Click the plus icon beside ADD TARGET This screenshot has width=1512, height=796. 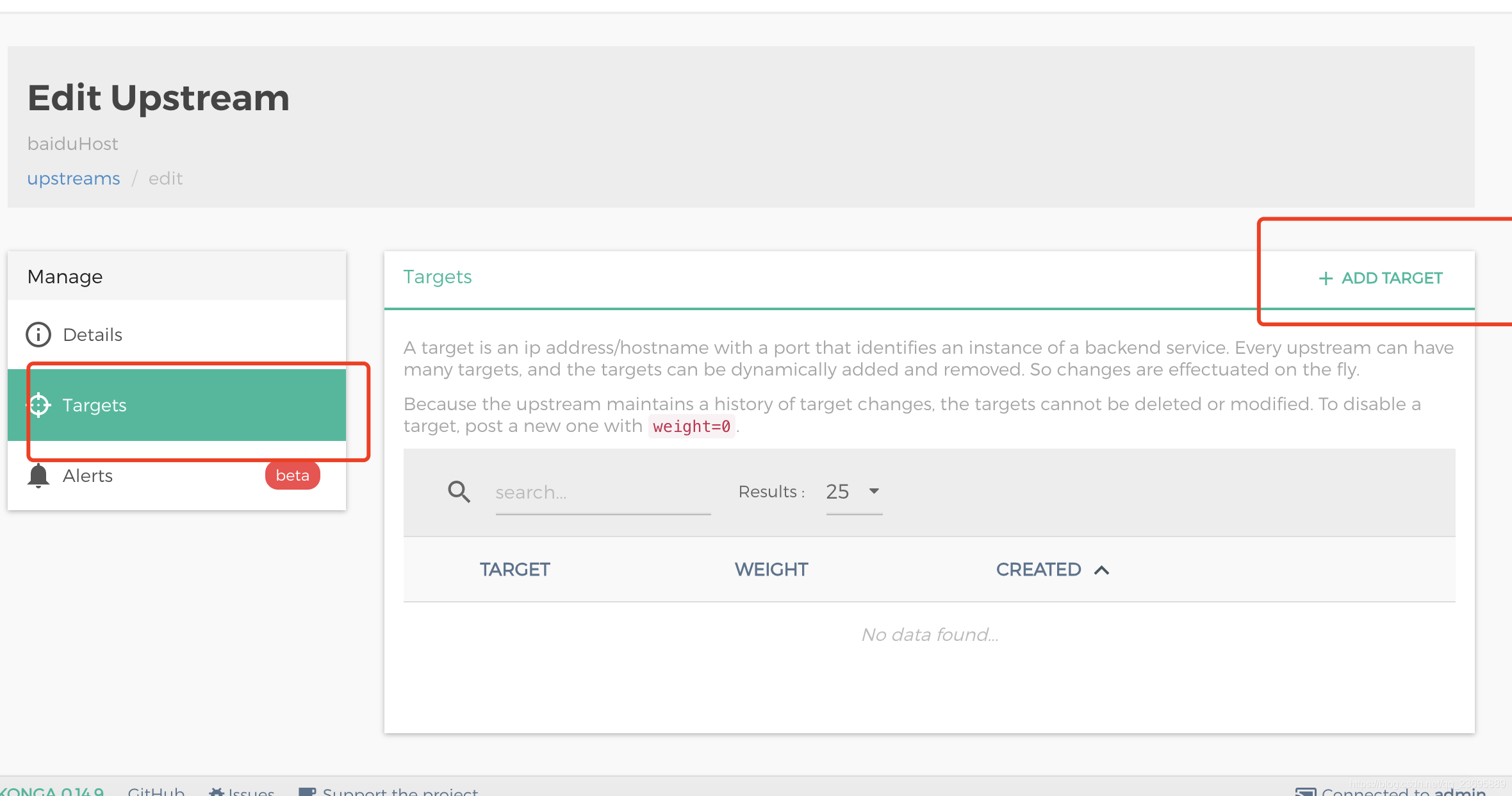click(1326, 279)
